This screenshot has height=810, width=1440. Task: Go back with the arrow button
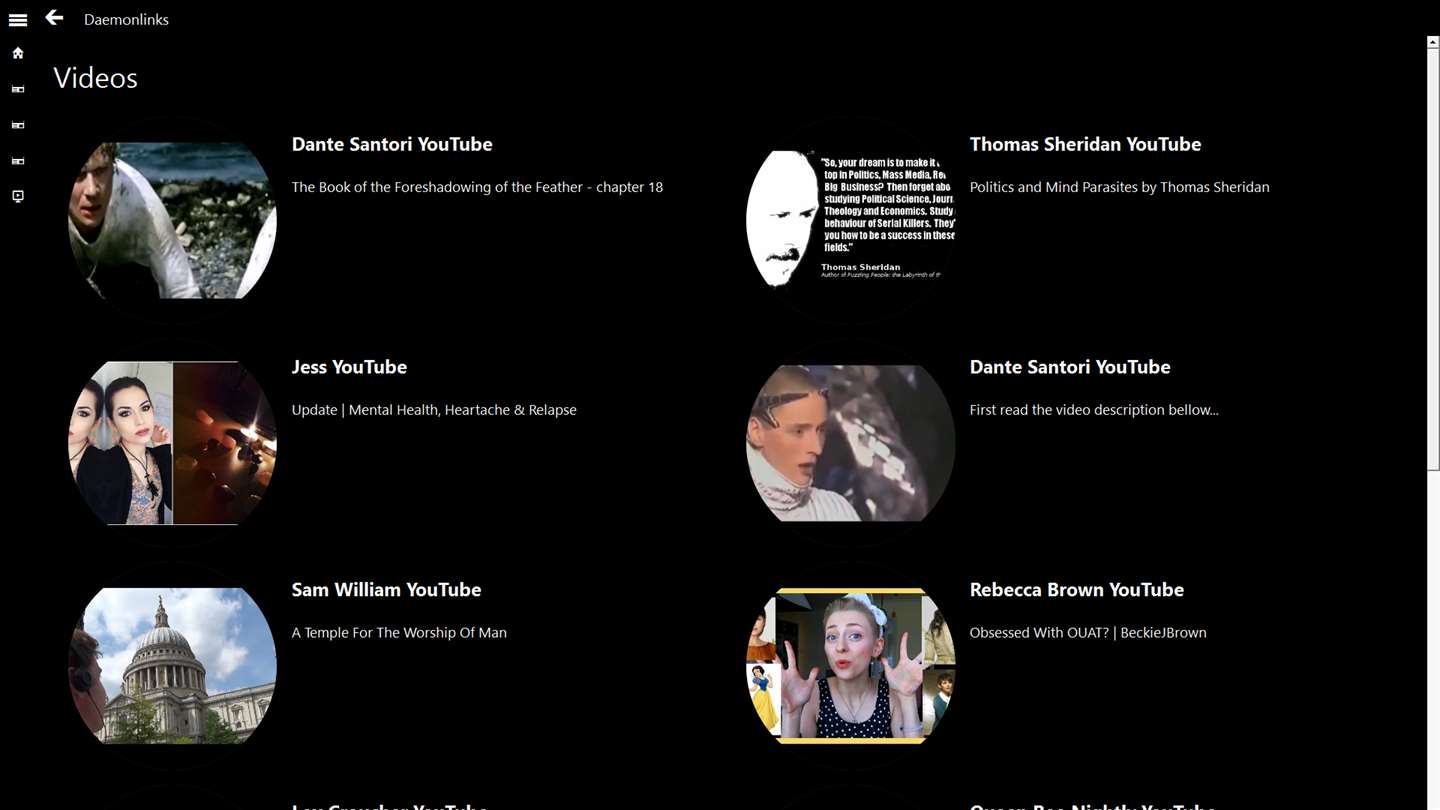point(54,18)
